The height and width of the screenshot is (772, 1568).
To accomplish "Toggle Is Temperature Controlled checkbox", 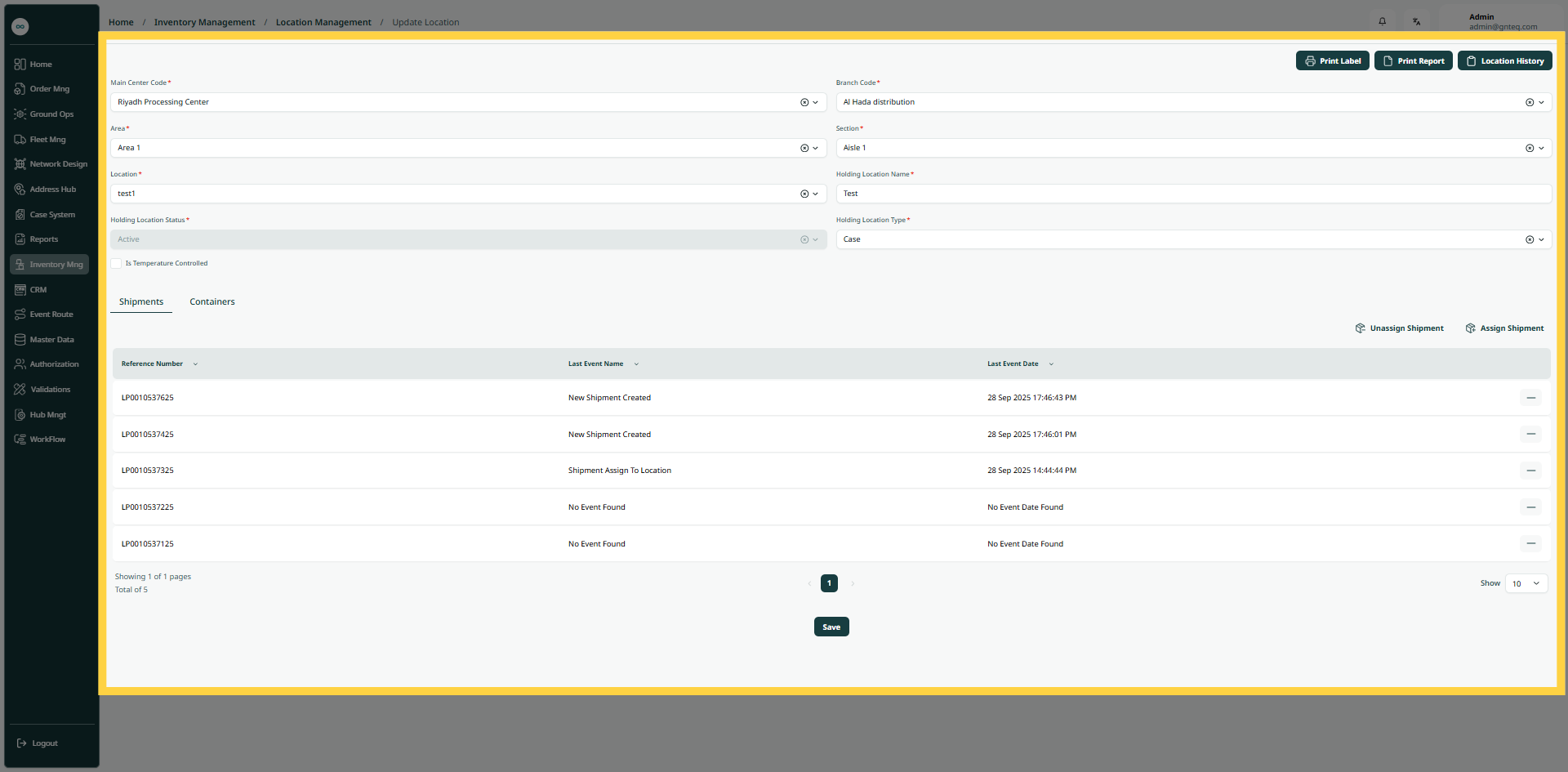I will [116, 263].
